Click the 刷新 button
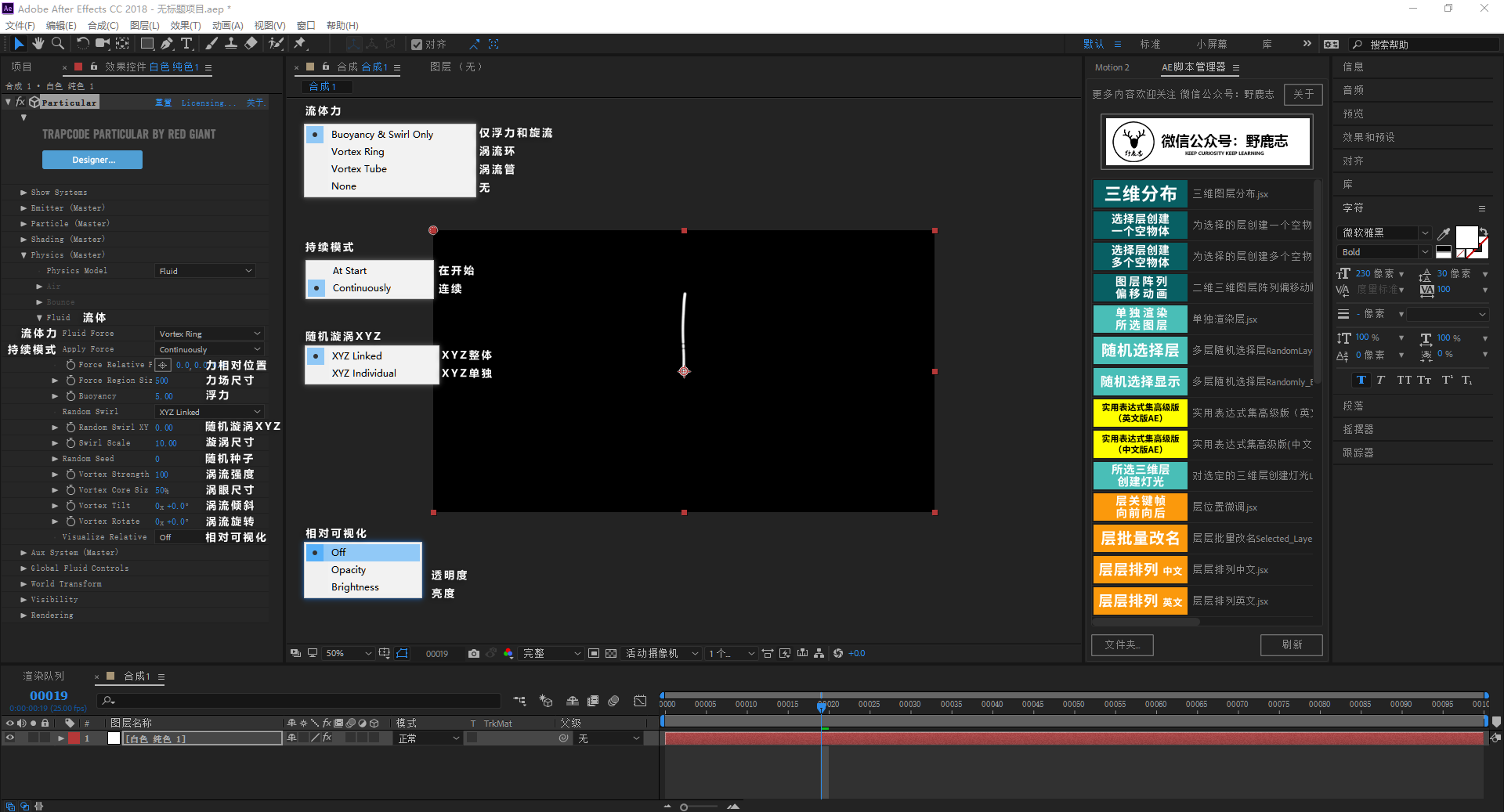This screenshot has height=812, width=1504. click(x=1291, y=644)
